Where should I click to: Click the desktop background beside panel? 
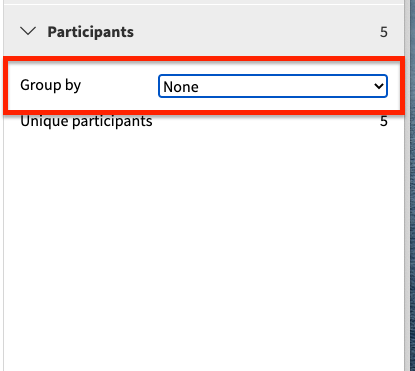[x=413, y=185]
